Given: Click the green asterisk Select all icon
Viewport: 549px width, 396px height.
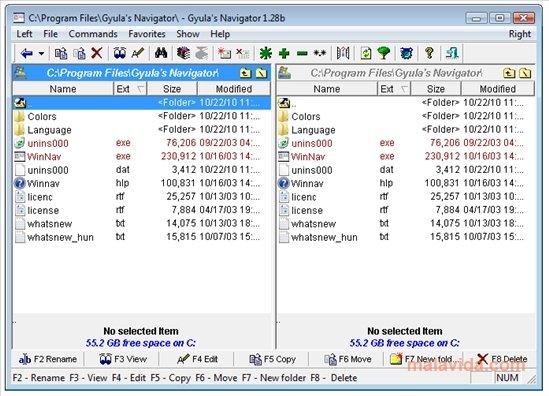Looking at the screenshot, I should [266, 54].
